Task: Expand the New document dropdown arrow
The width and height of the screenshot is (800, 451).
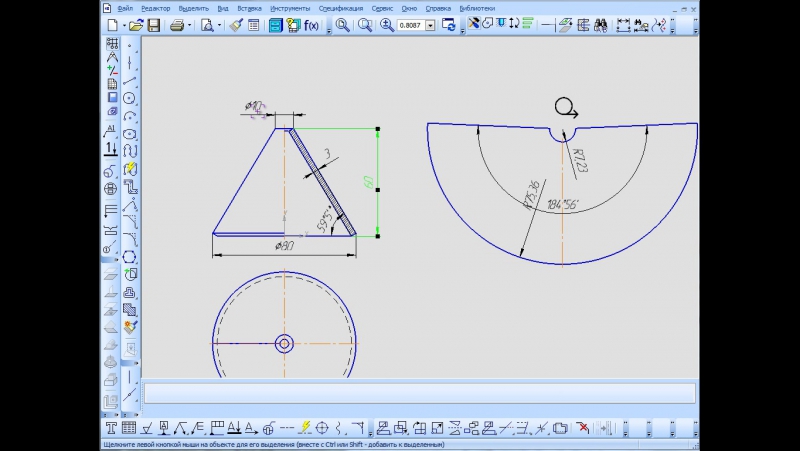Action: 124,25
